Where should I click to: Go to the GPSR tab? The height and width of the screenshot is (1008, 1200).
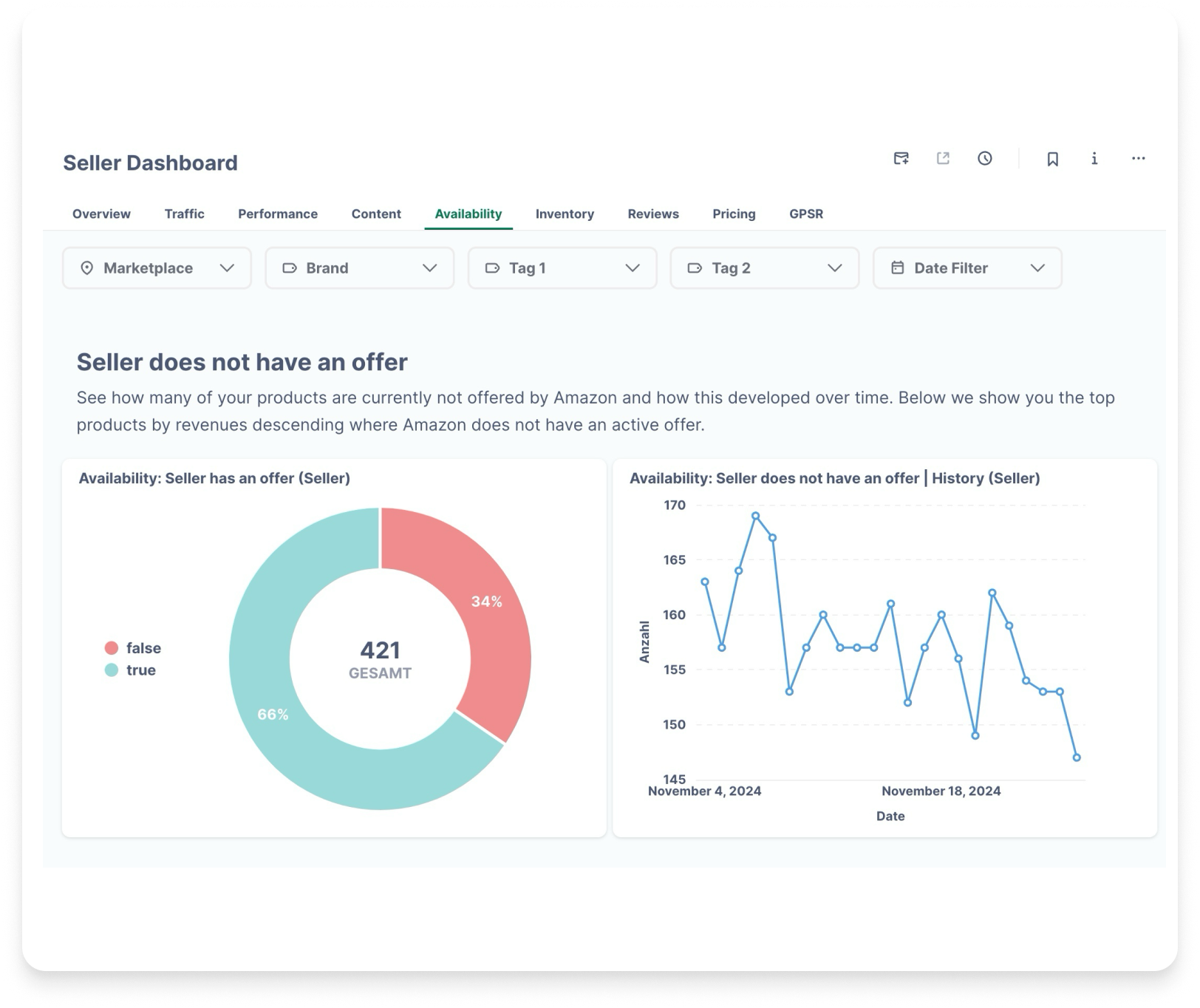click(x=806, y=214)
